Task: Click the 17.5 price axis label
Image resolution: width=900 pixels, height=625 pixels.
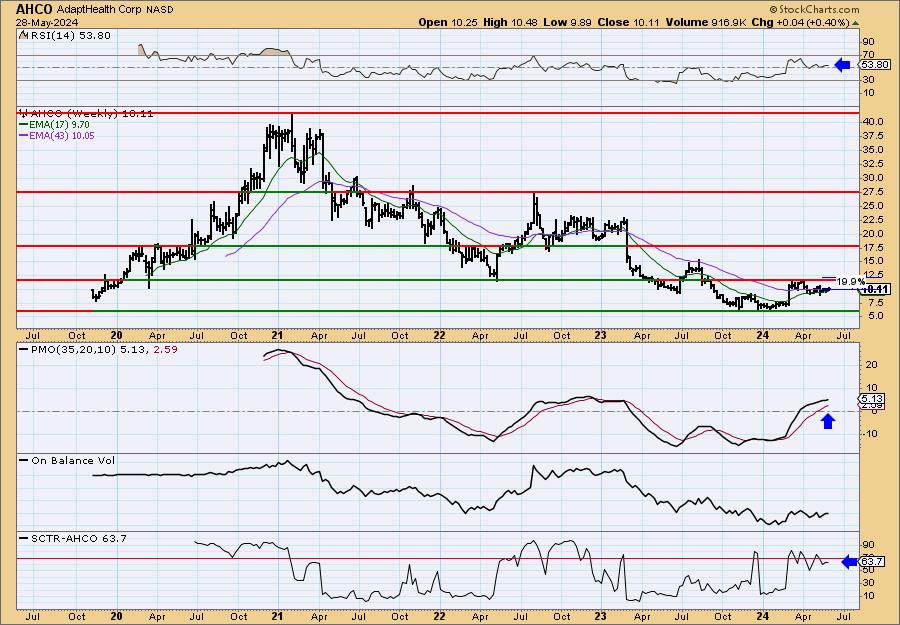Action: (872, 248)
